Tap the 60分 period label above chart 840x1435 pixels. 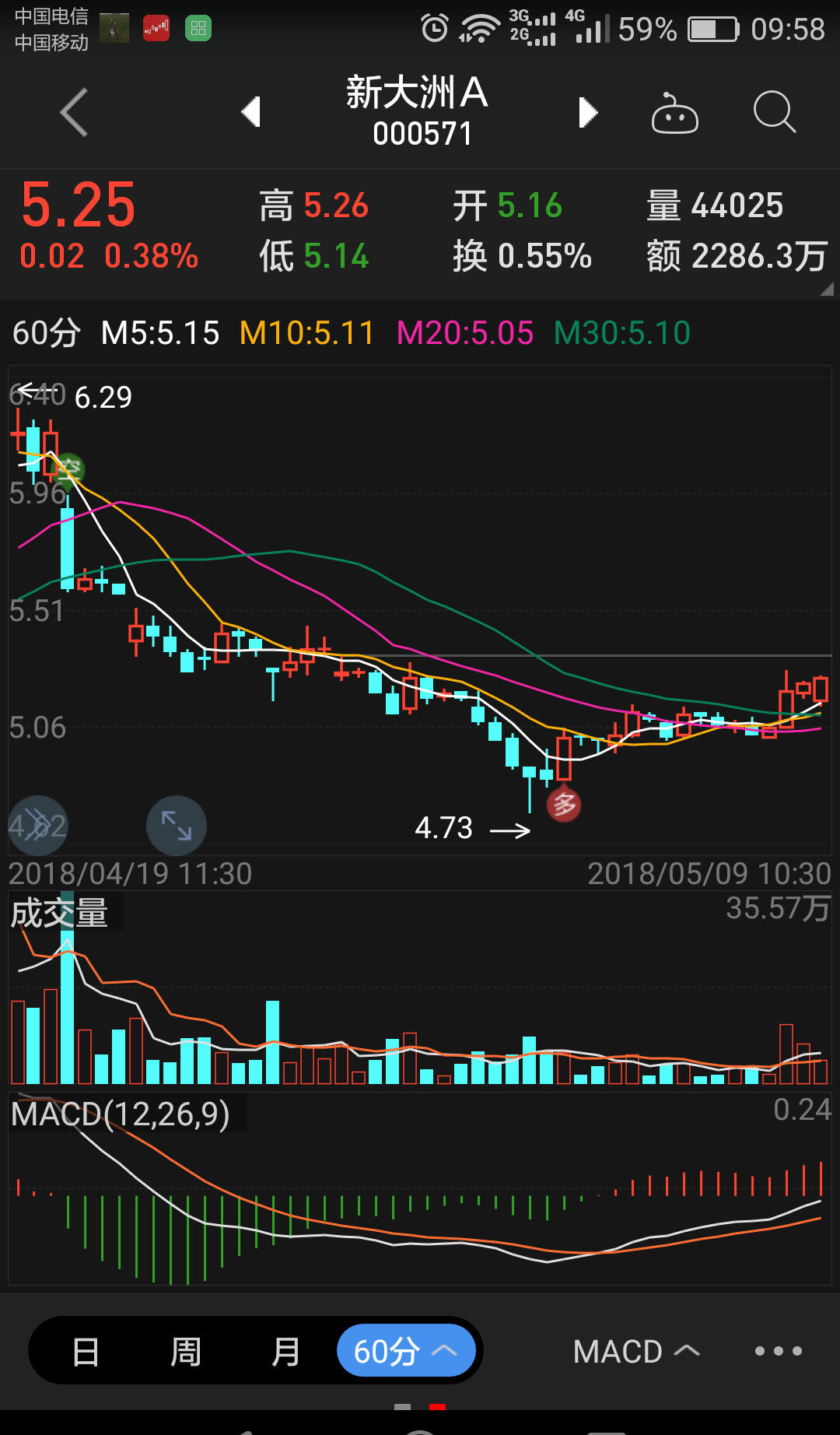[x=47, y=333]
